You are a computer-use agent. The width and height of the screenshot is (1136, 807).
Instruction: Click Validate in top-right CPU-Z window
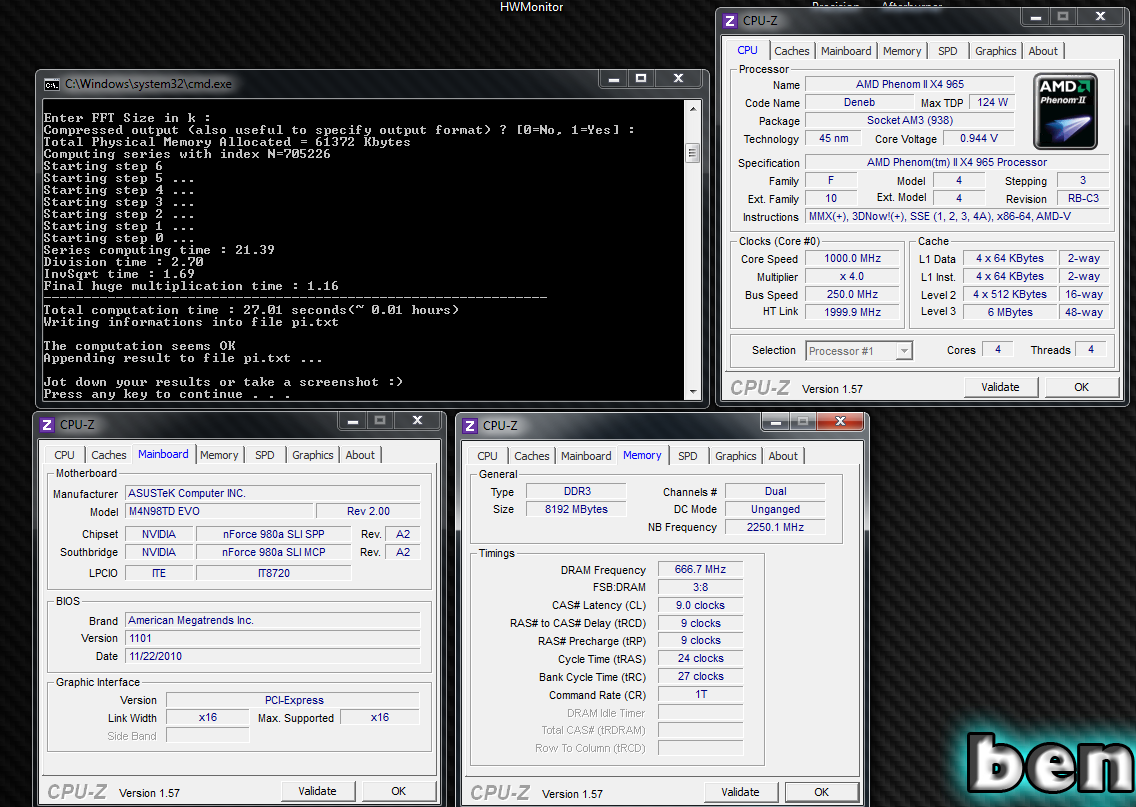[x=1001, y=387]
